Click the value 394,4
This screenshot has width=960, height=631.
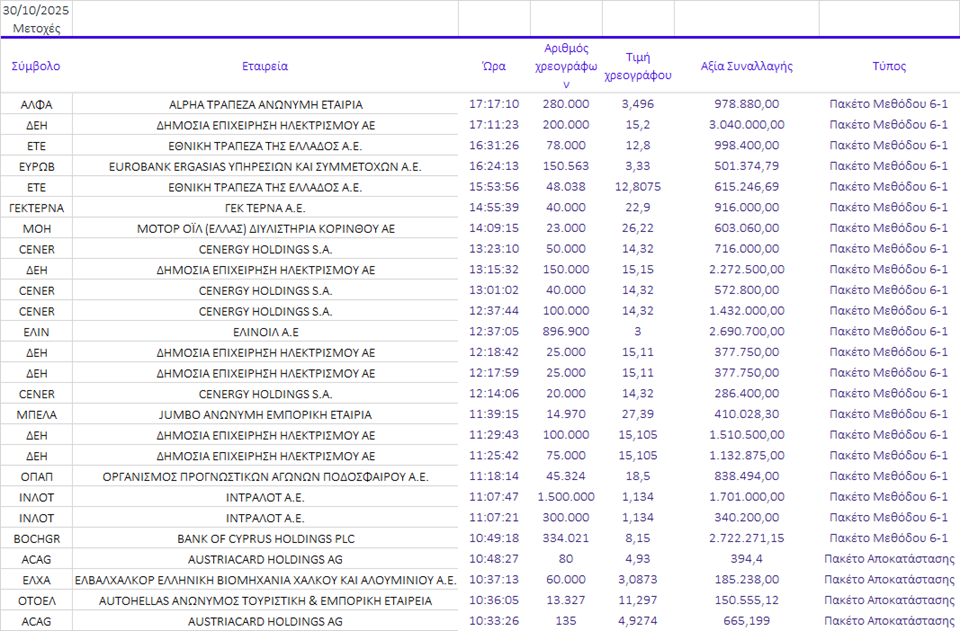(x=746, y=559)
